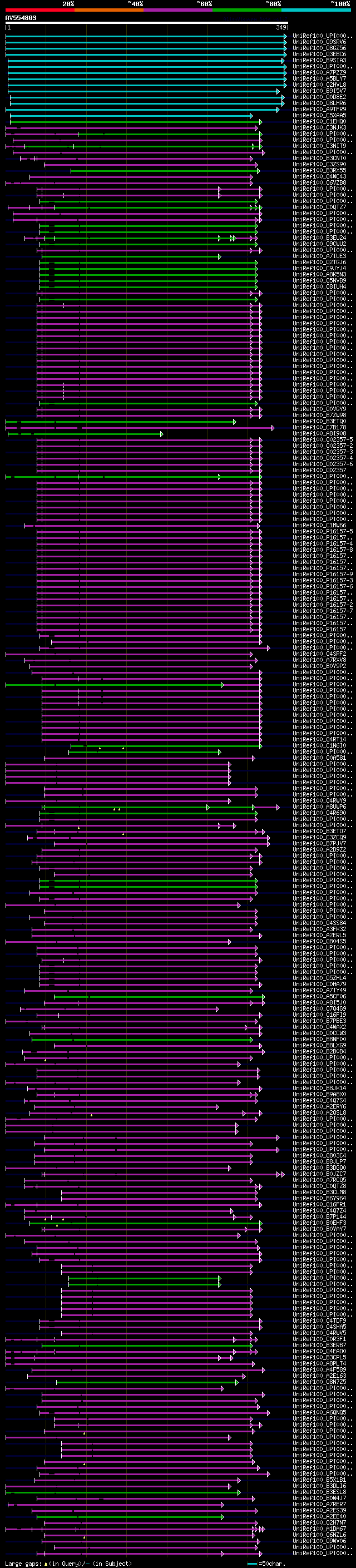This screenshot has height=1568, width=356.
Task: Open hit UniRef100_B3EU24
Action: coord(319,238)
